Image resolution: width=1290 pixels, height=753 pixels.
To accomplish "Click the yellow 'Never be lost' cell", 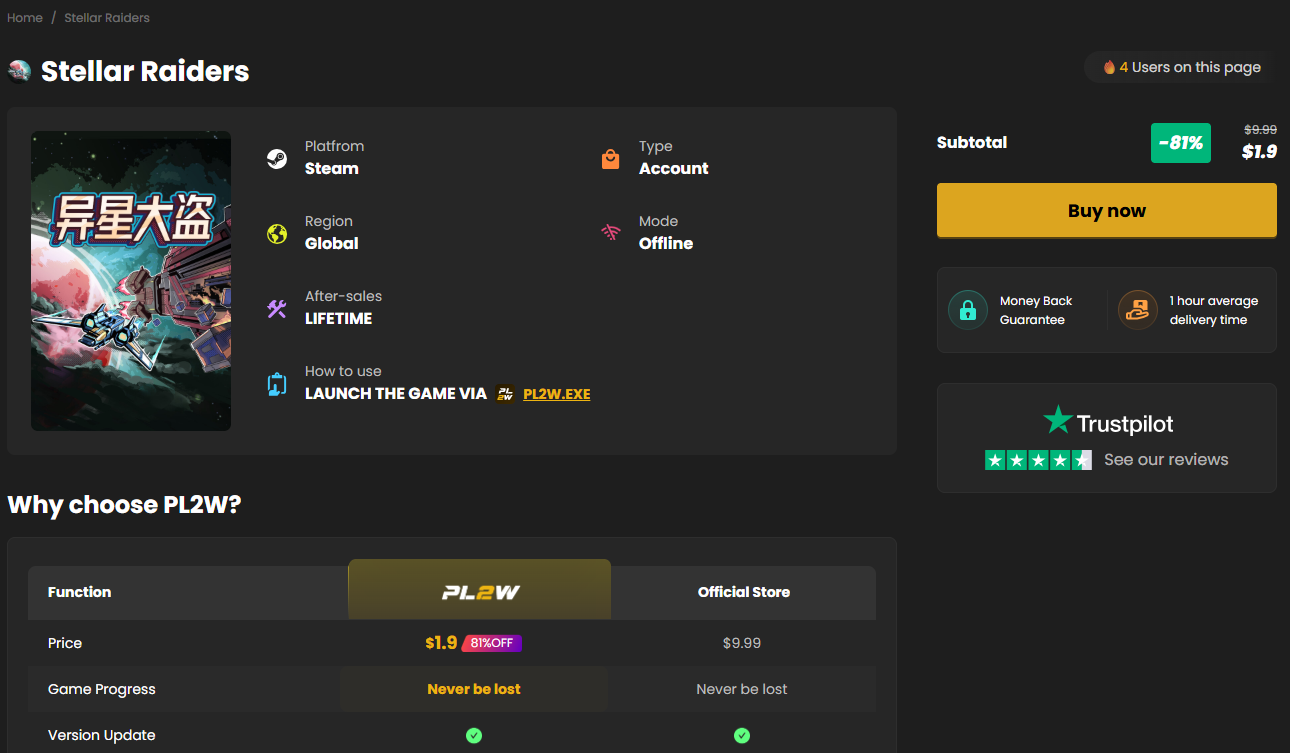I will pos(474,689).
